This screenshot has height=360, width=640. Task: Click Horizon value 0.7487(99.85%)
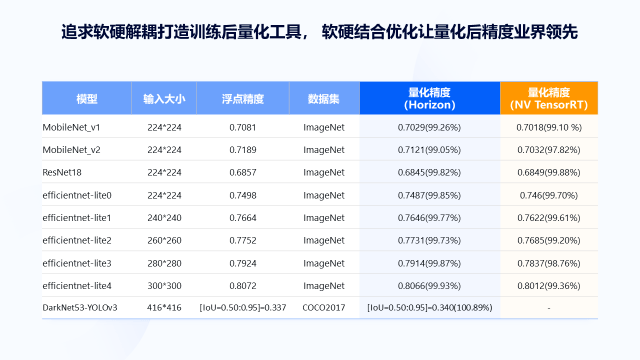[x=429, y=195]
